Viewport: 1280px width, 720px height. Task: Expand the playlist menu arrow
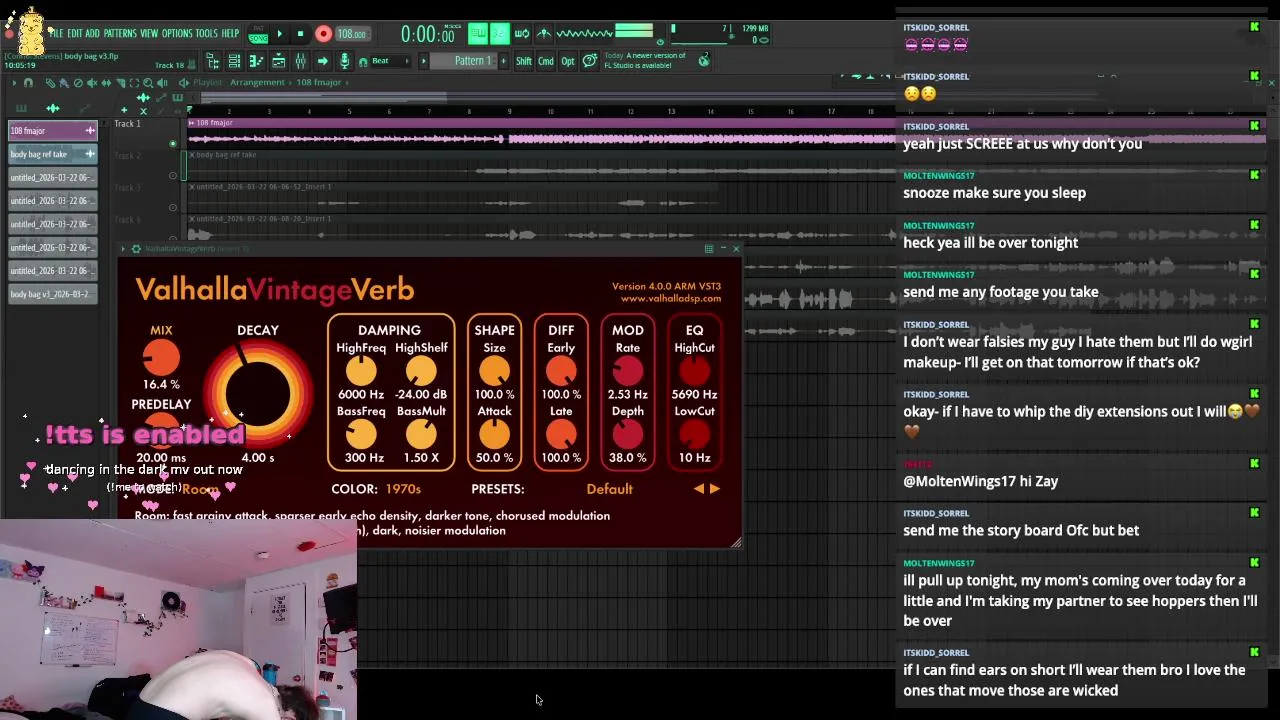point(14,83)
